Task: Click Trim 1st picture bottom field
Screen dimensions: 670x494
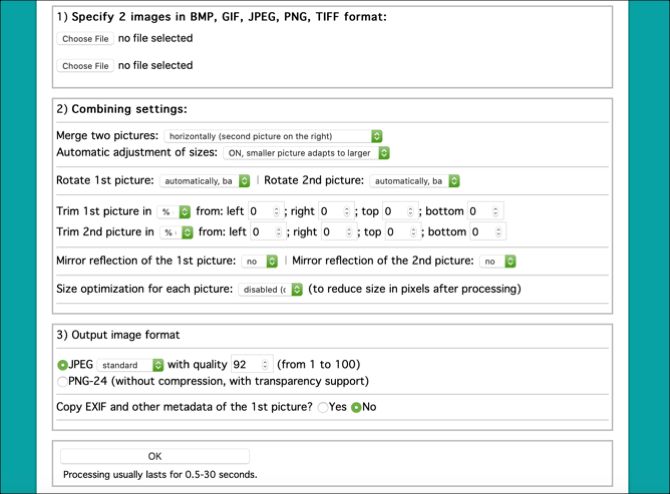Action: tap(484, 212)
